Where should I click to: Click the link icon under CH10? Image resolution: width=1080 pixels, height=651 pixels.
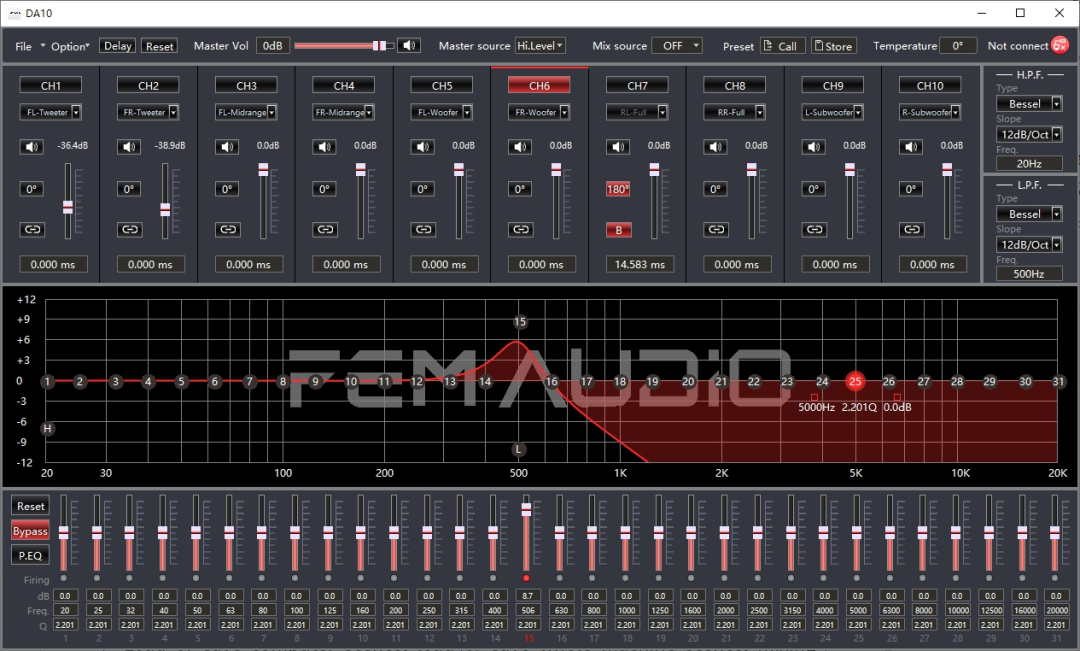click(912, 229)
